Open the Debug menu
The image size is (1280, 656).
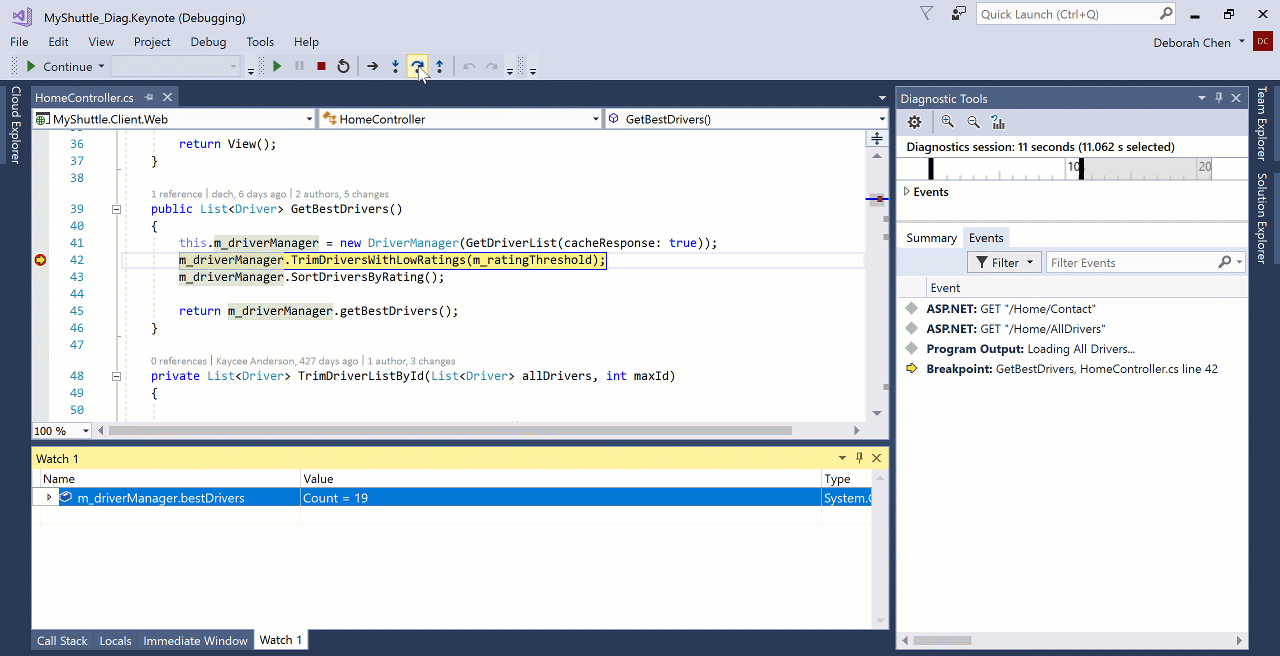coord(208,42)
